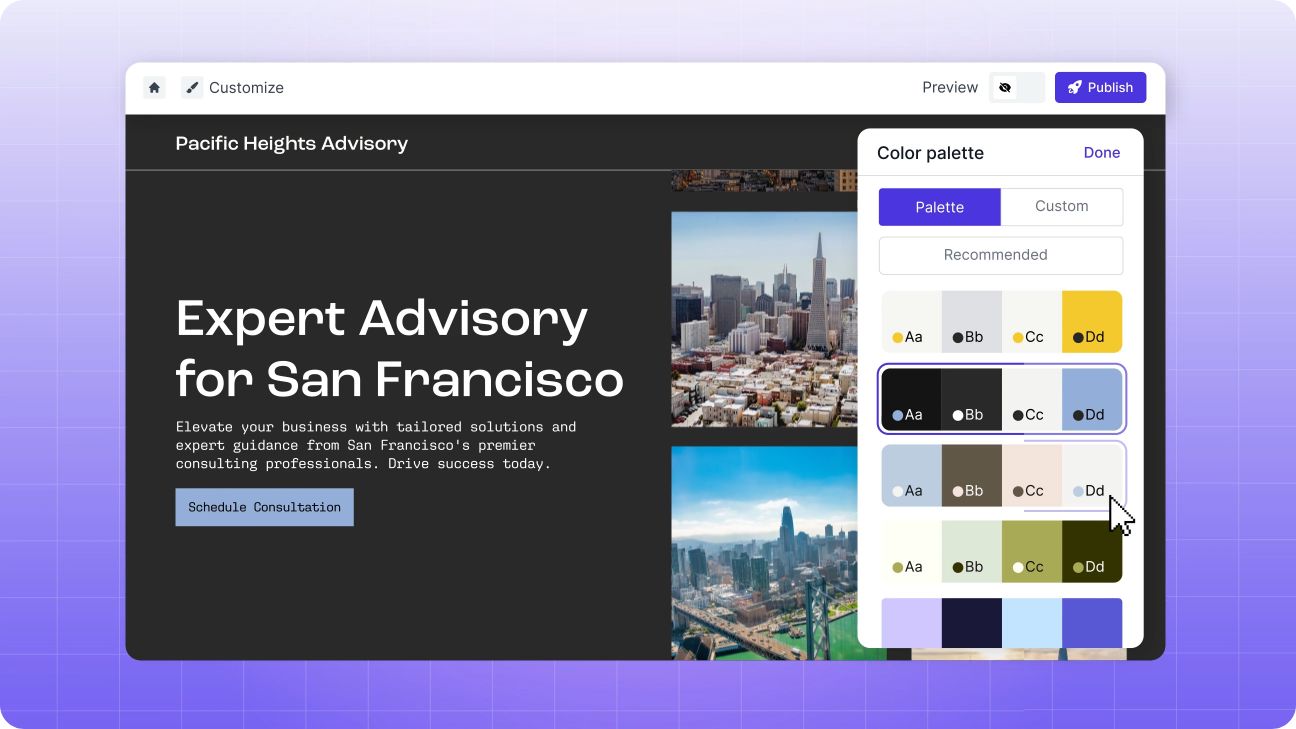Select the purple and navy palette
Image resolution: width=1296 pixels, height=729 pixels.
coord(1002,623)
